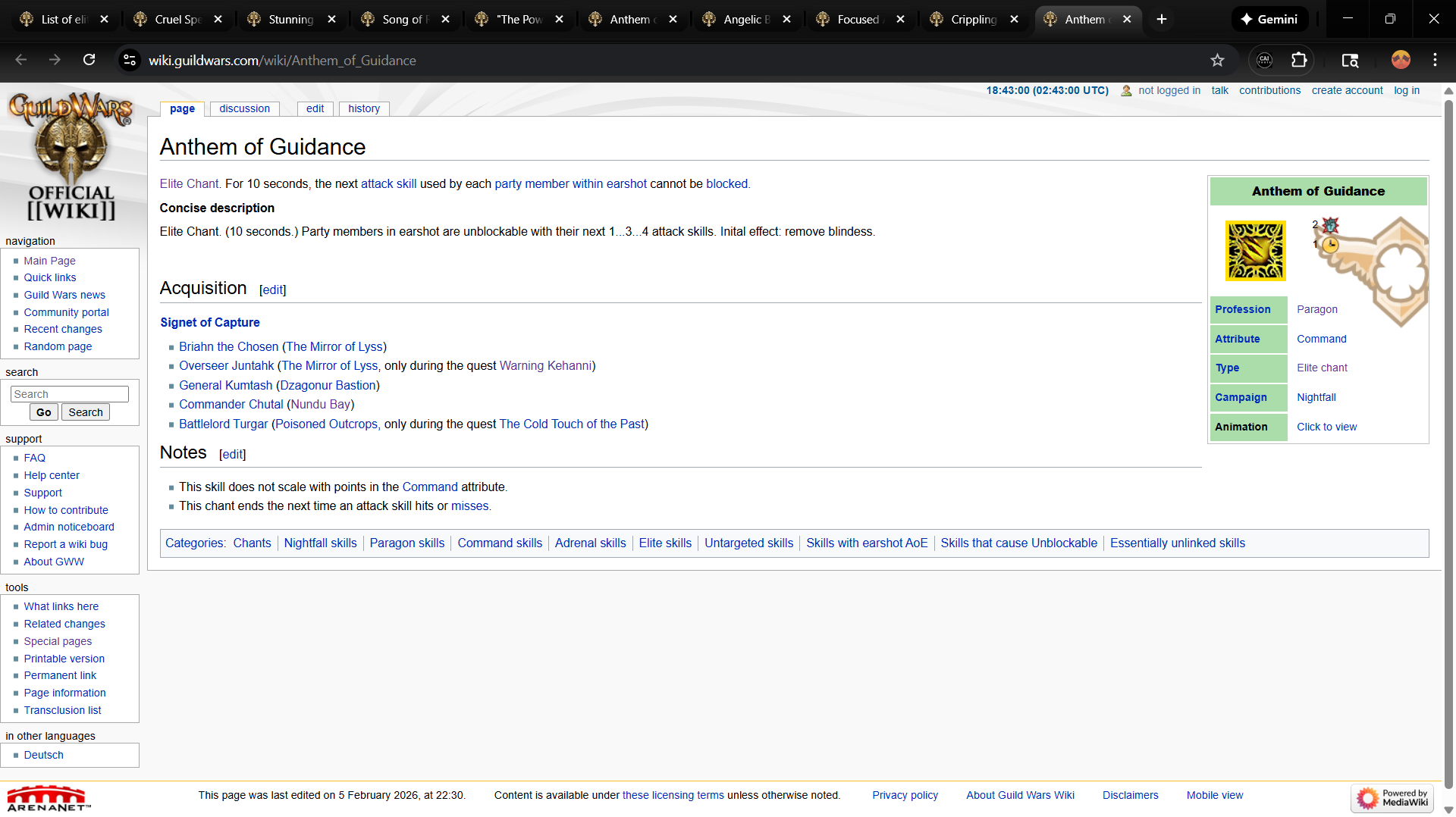
Task: Open the Help center link
Action: [52, 475]
